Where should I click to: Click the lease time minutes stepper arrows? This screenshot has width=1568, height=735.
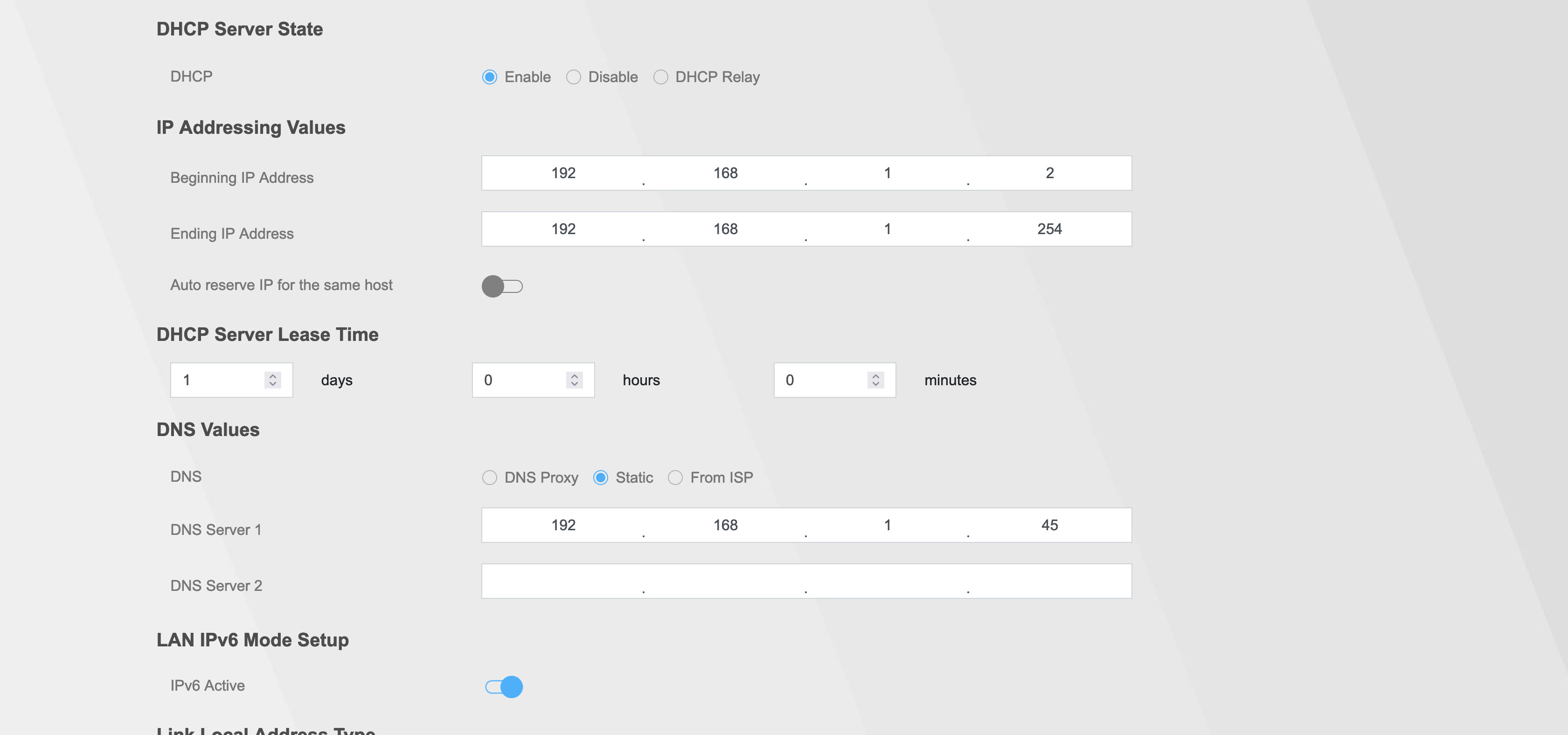(x=875, y=380)
